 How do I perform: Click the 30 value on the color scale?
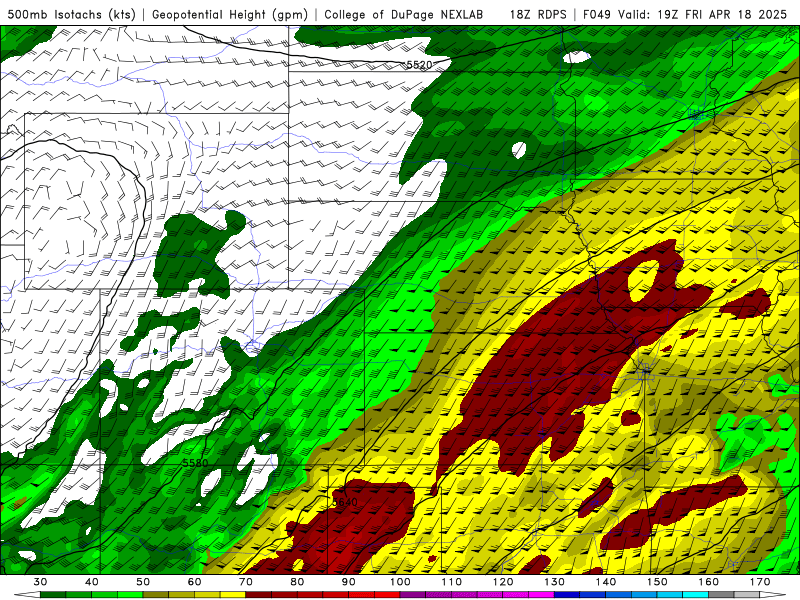(x=40, y=582)
